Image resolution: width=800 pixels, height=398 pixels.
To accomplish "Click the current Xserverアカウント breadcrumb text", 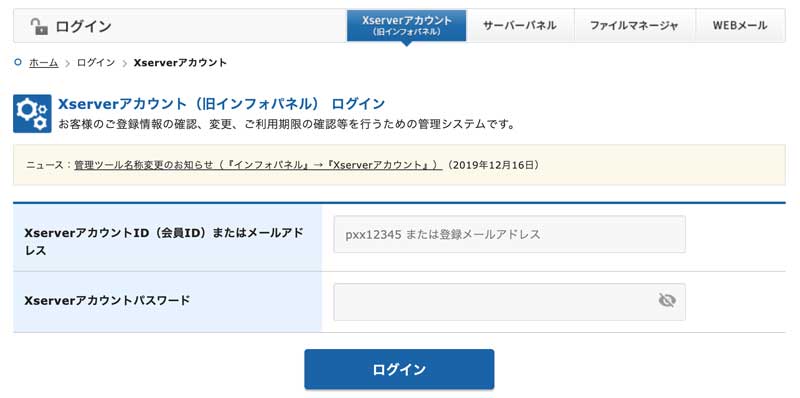I will tap(180, 63).
